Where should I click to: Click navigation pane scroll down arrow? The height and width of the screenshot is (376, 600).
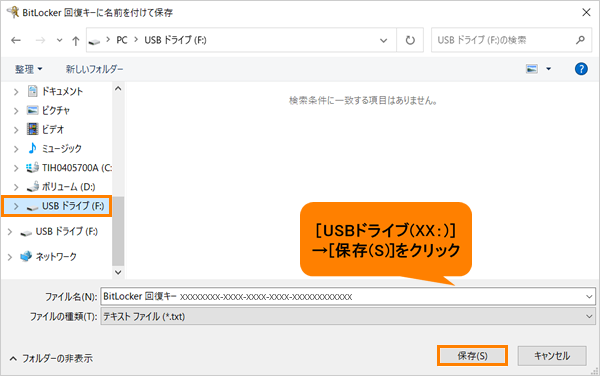point(118,272)
